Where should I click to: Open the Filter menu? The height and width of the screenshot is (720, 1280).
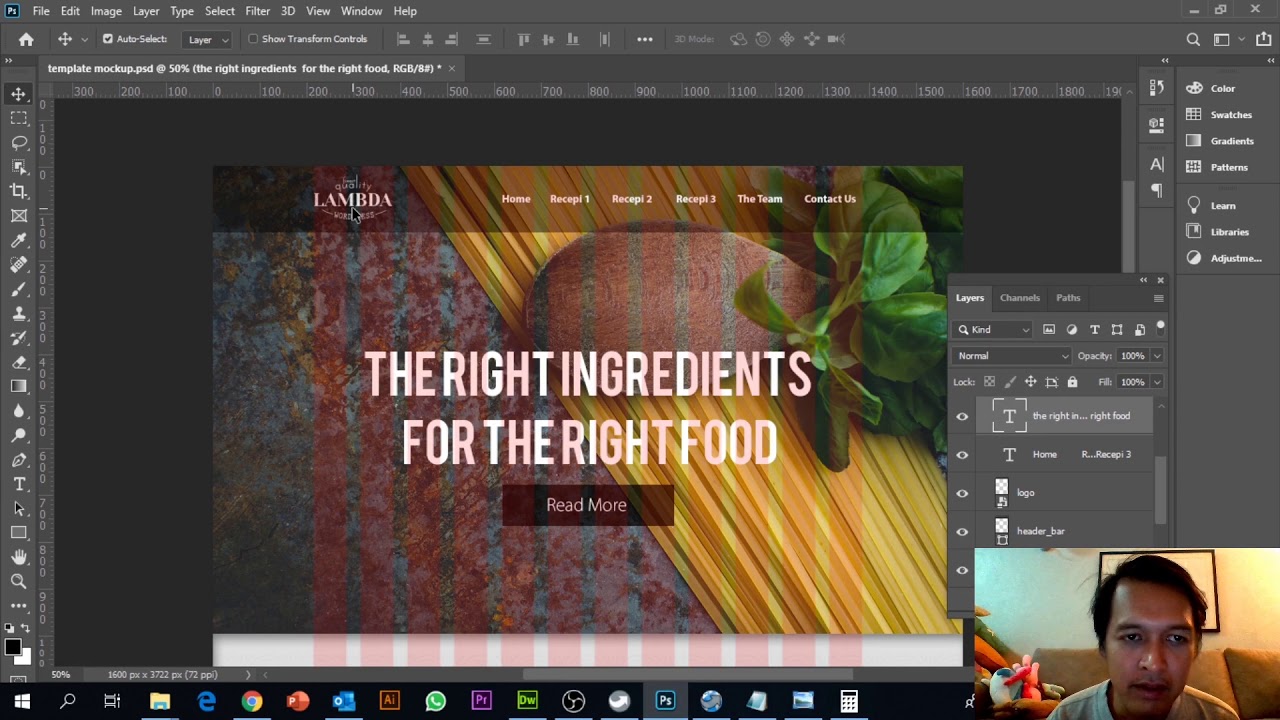(257, 11)
